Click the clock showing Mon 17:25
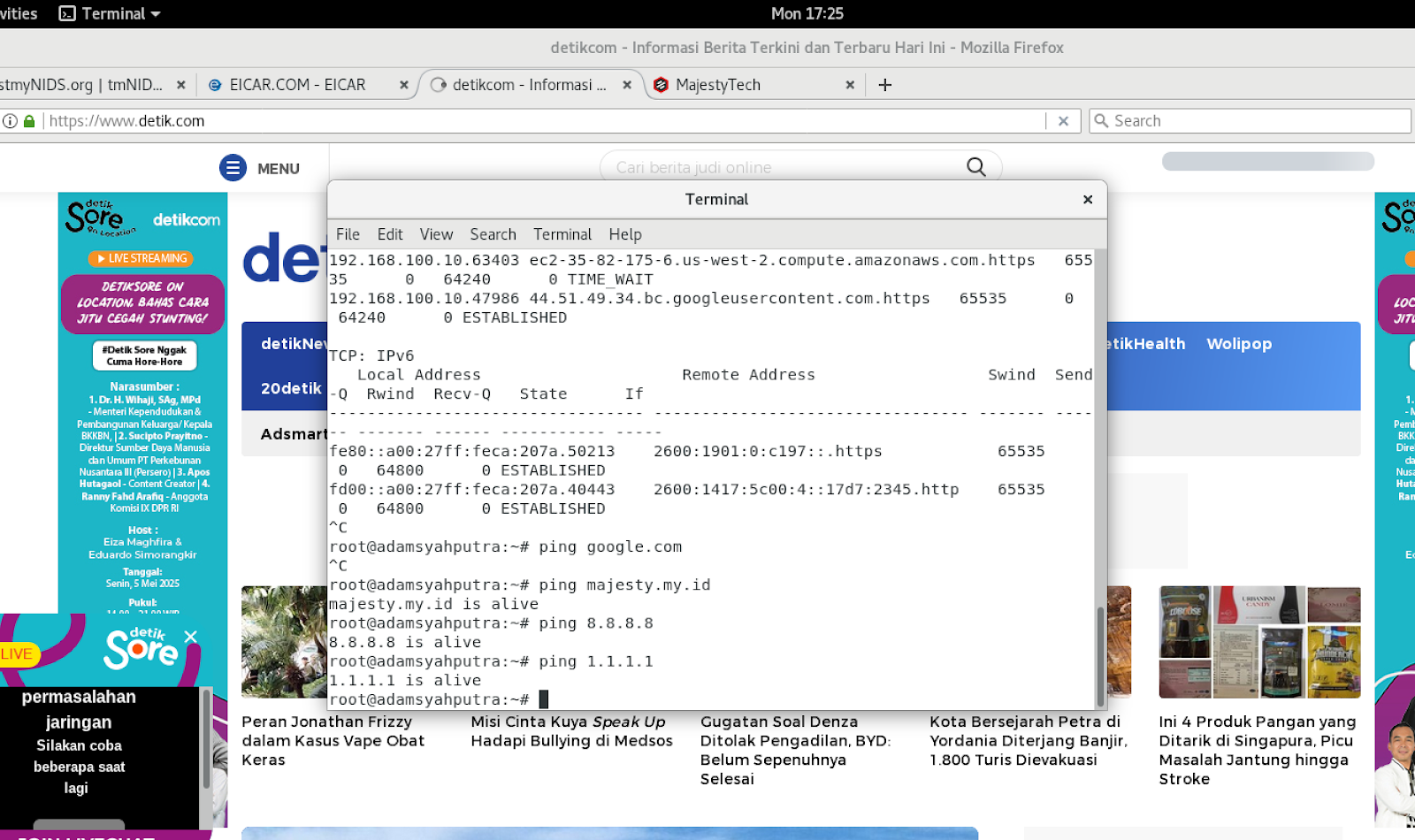This screenshot has height=840, width=1415. [x=807, y=13]
